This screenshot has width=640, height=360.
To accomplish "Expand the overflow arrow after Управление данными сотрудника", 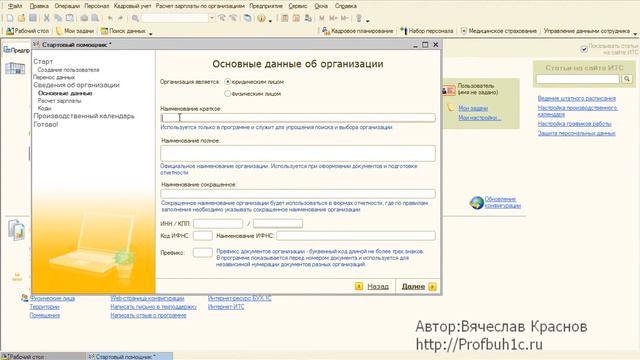I will pos(635,33).
